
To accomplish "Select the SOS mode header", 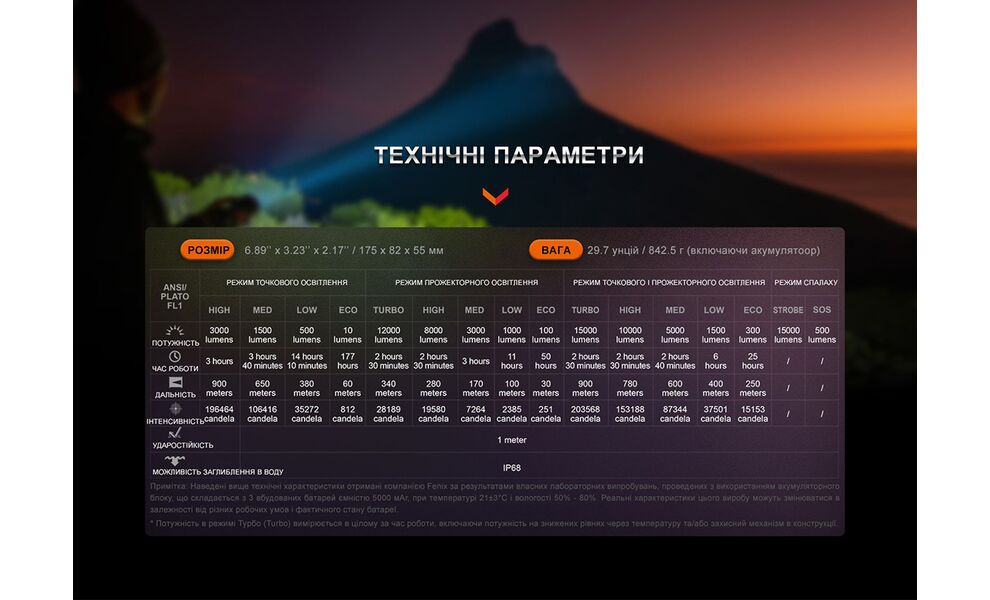I will (824, 310).
